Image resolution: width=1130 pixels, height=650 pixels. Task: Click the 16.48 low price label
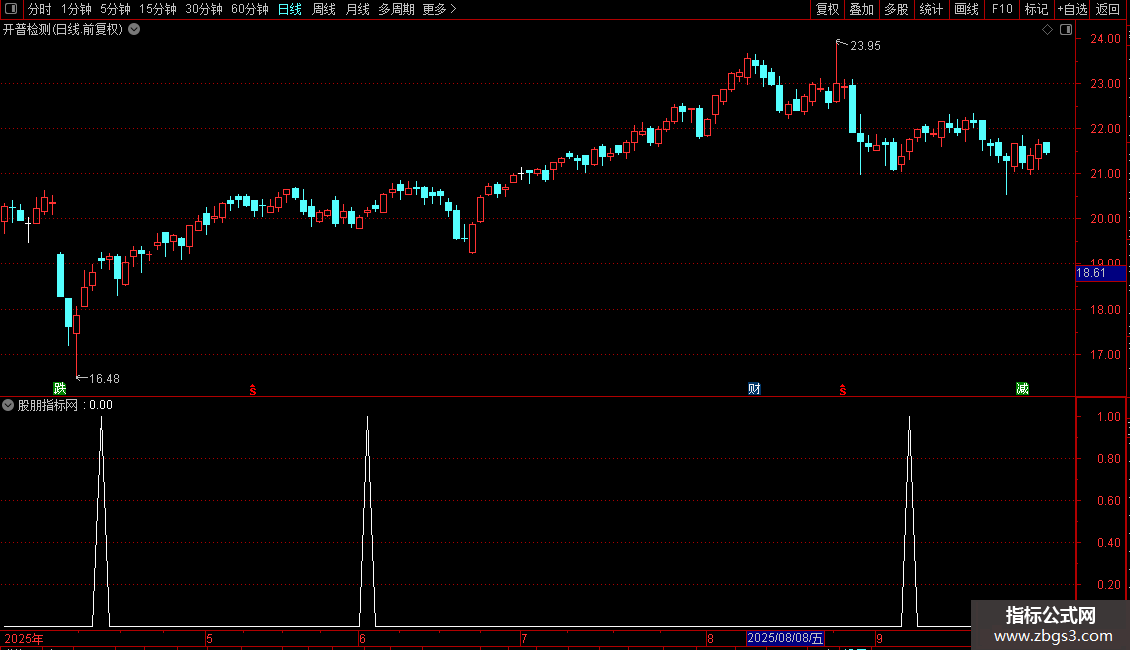click(104, 379)
